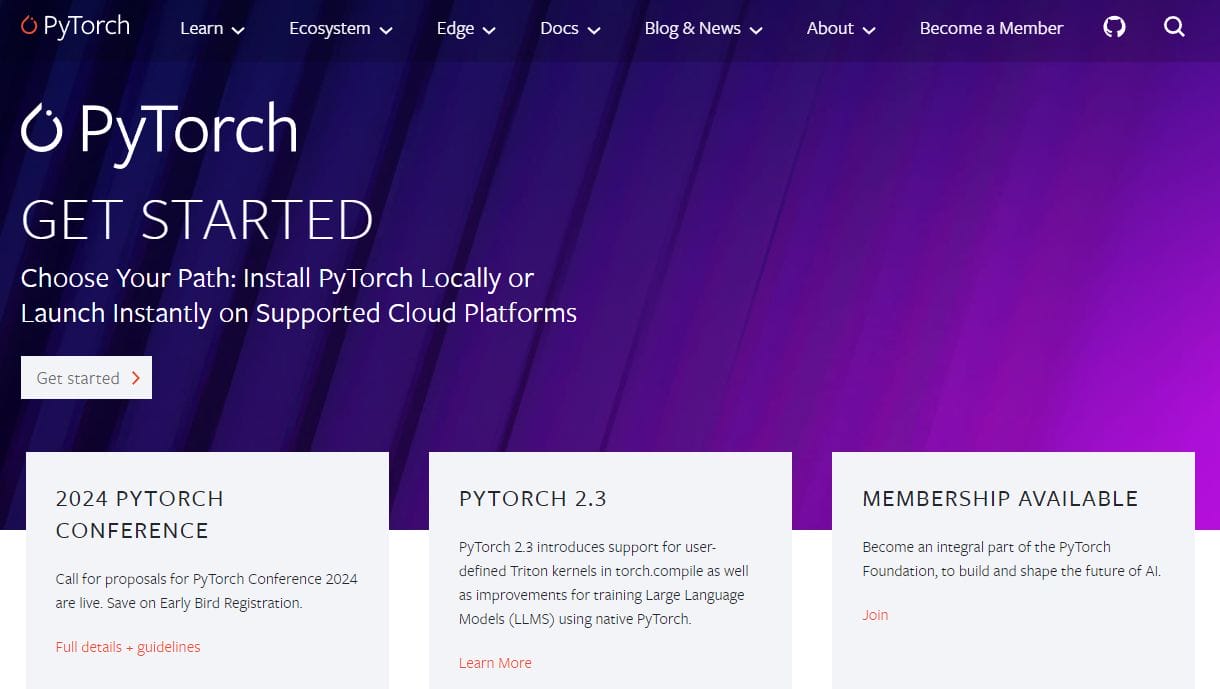Click the PYTORCH 2.3 card title
Viewport: 1220px width, 689px height.
[x=532, y=498]
